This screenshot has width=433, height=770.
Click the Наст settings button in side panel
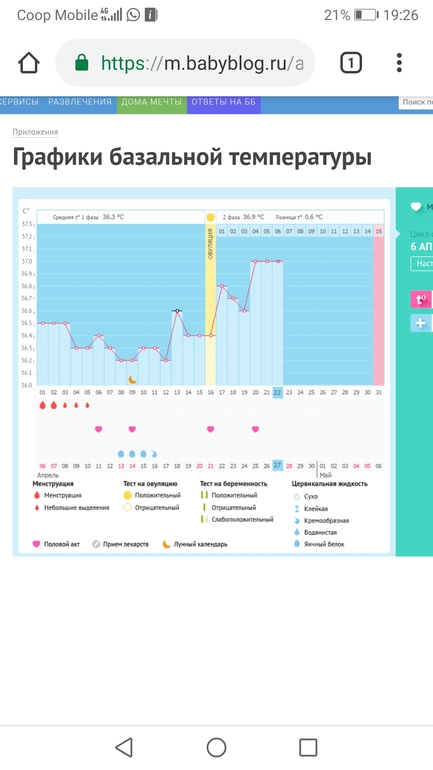pyautogui.click(x=422, y=264)
